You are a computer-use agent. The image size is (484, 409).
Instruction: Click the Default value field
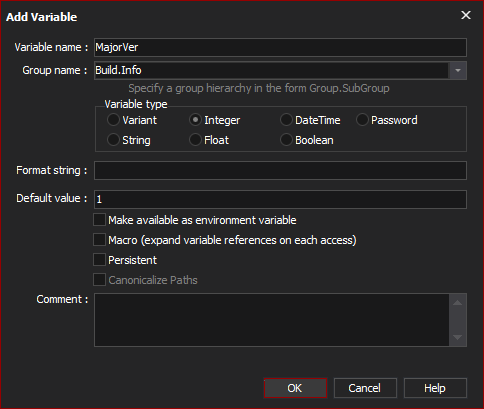[280, 199]
